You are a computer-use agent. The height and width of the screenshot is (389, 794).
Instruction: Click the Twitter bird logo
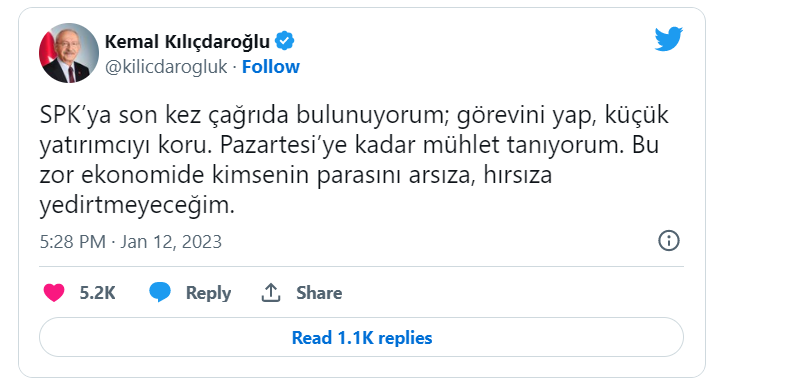pos(668,39)
